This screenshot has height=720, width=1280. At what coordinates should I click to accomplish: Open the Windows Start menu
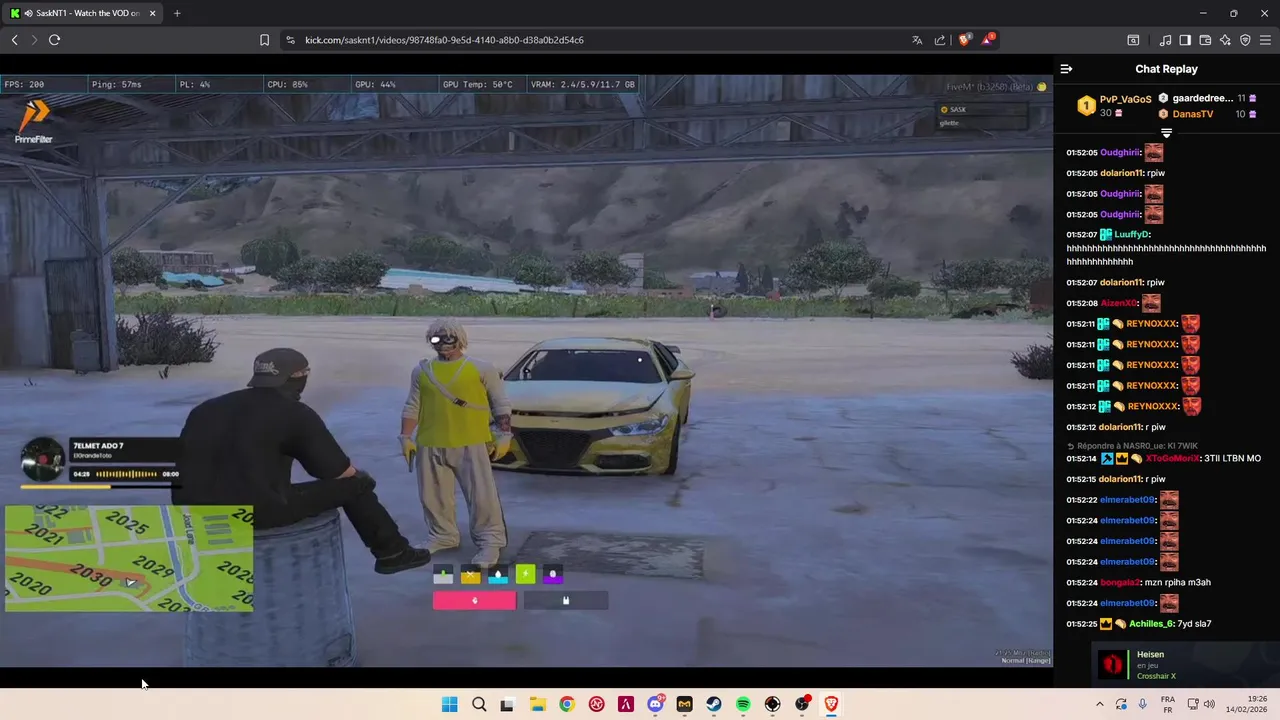[x=450, y=704]
